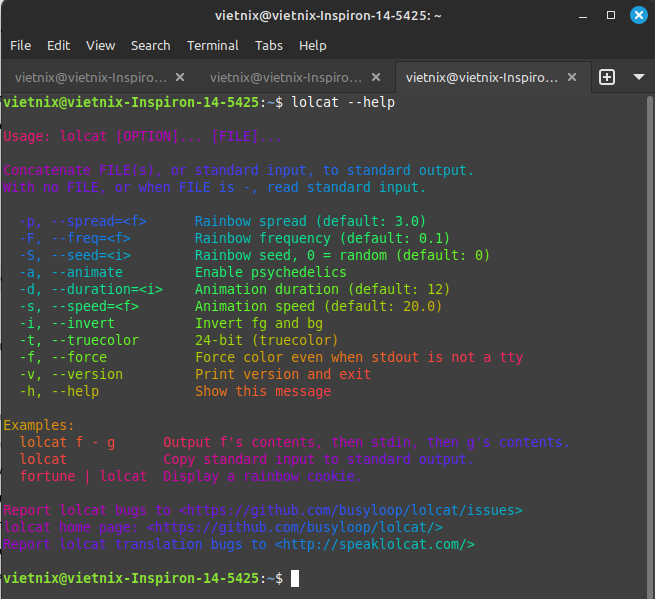Click the 'fortune | lolcat' example
This screenshot has height=599, width=655.
[83, 476]
